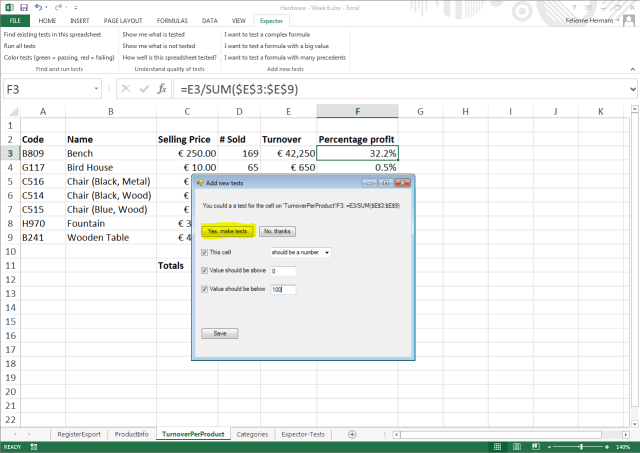This screenshot has width=640, height=453.
Task: Click 'formula with many precedents' command
Action: [x=285, y=58]
